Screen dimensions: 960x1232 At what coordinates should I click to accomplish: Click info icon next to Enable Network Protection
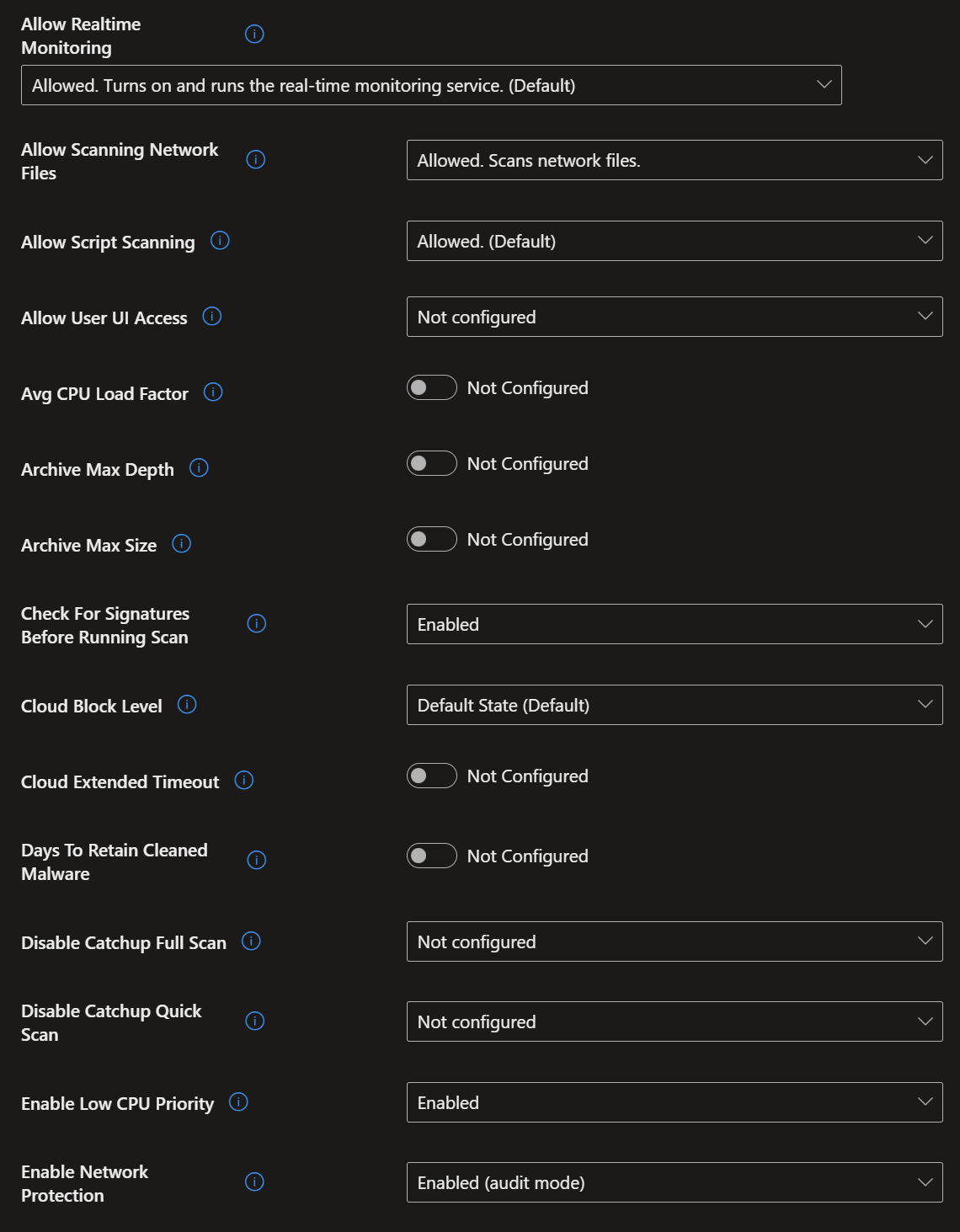coord(254,1182)
